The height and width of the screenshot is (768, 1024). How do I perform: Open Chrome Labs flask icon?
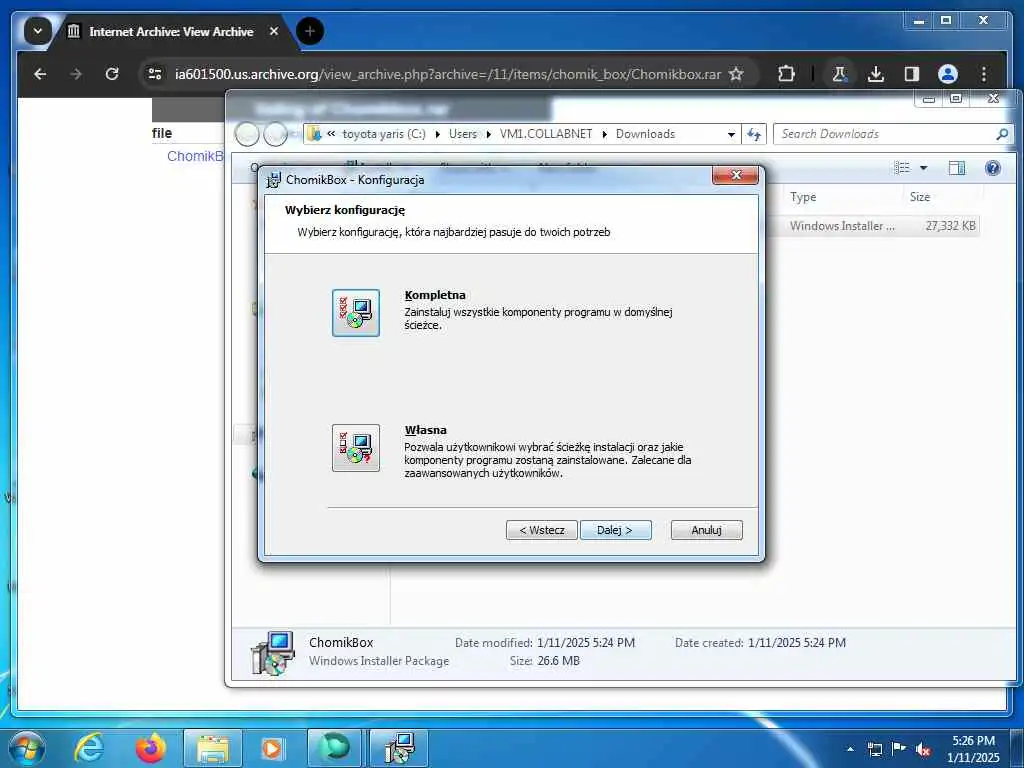point(840,74)
